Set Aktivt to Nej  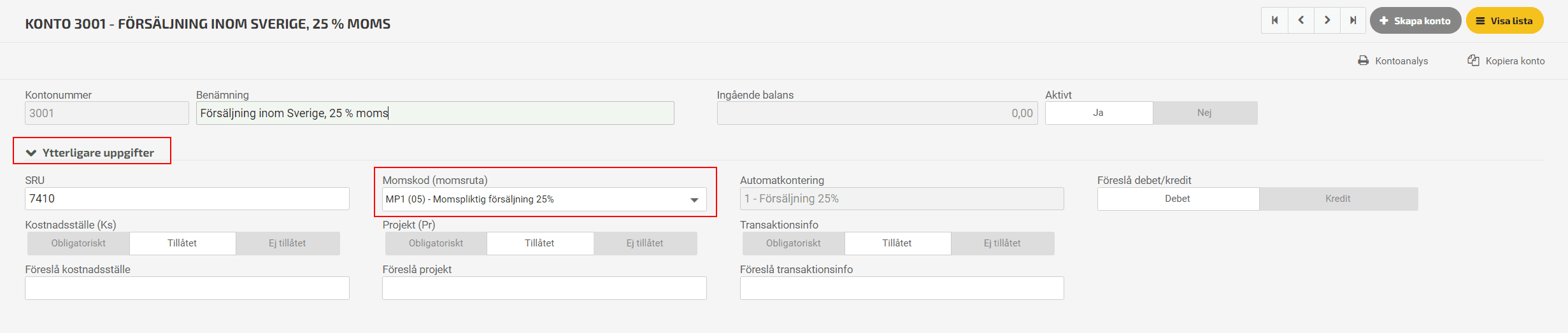[1204, 113]
